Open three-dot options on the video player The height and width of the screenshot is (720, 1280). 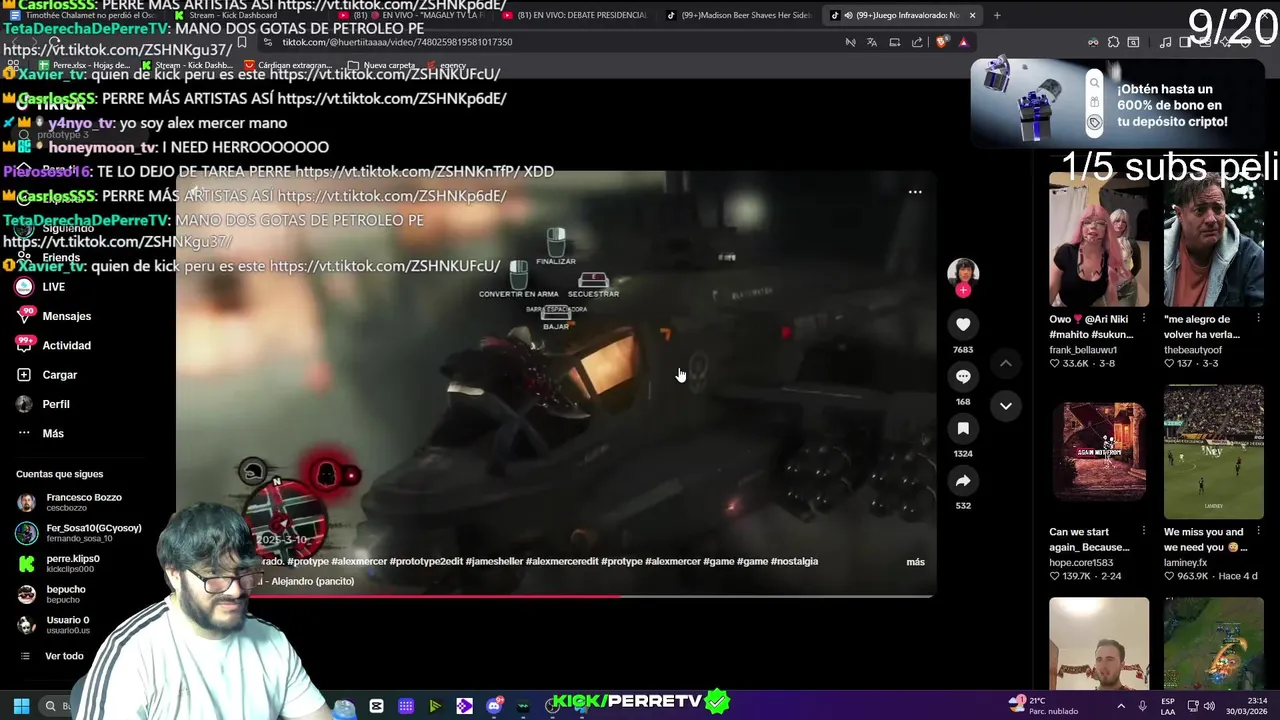[x=915, y=192]
